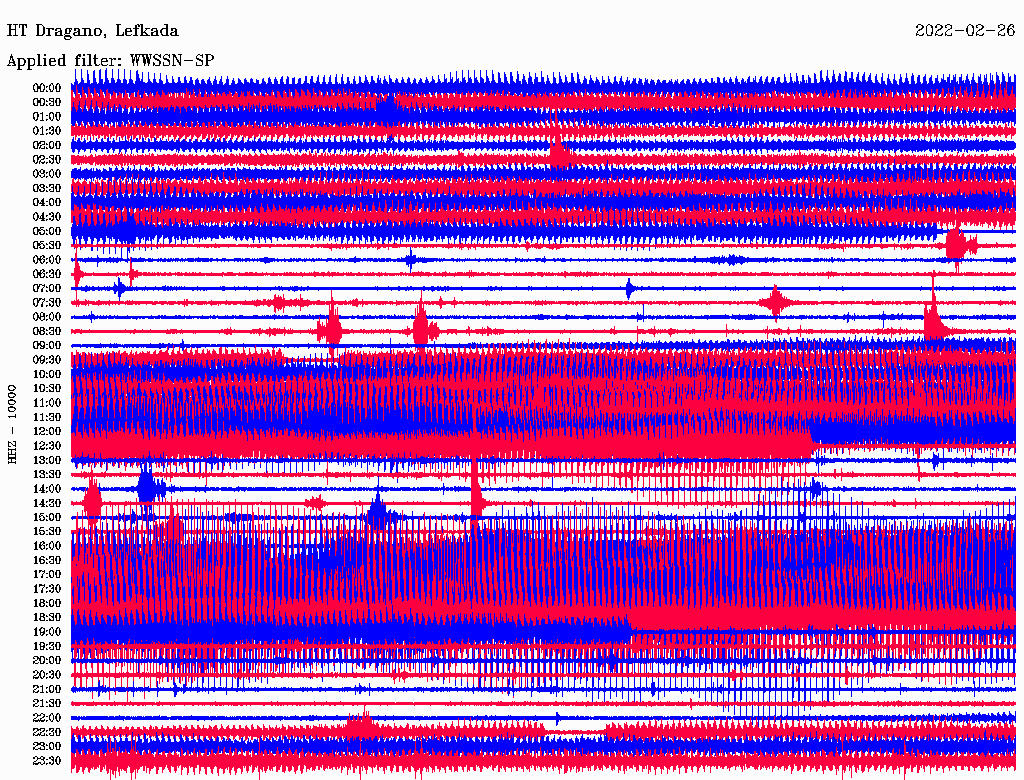Click the 23:30 time label
Image resolution: width=1024 pixels, height=780 pixels.
click(x=47, y=760)
